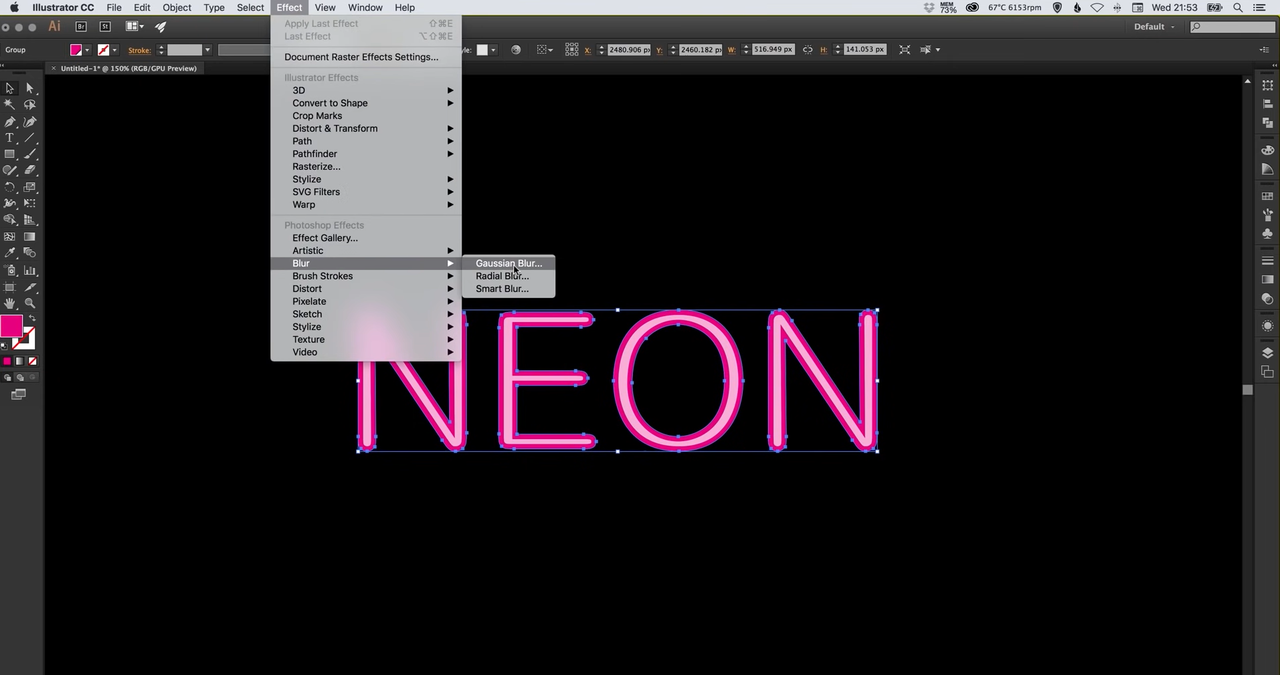
Task: Select the Type tool
Action: pyautogui.click(x=10, y=138)
